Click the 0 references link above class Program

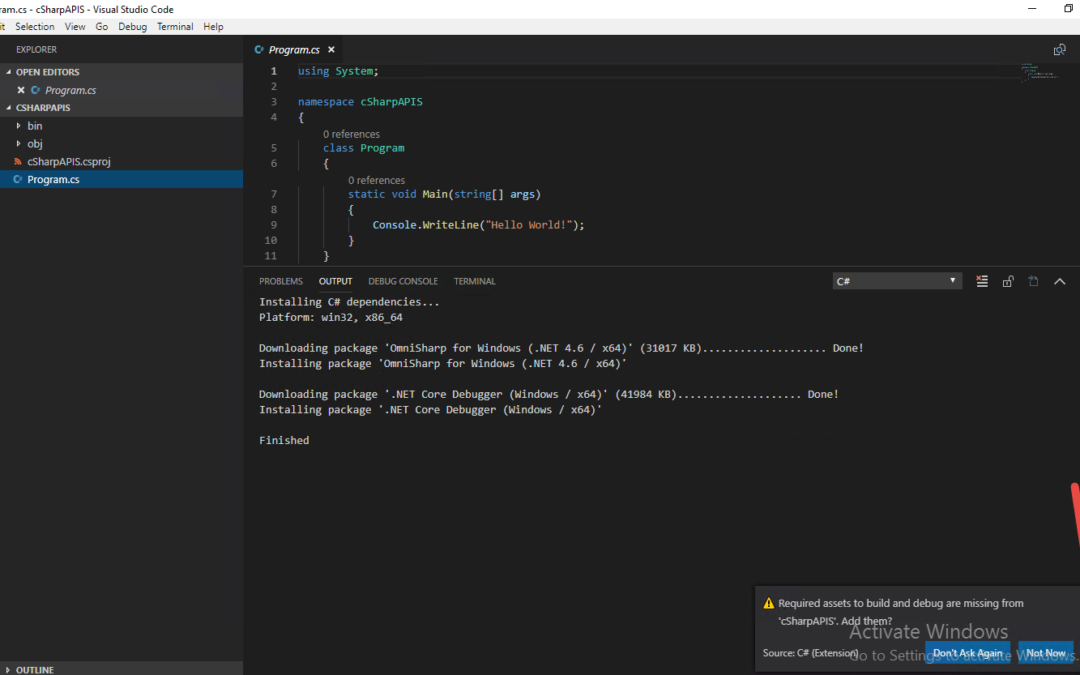351,134
